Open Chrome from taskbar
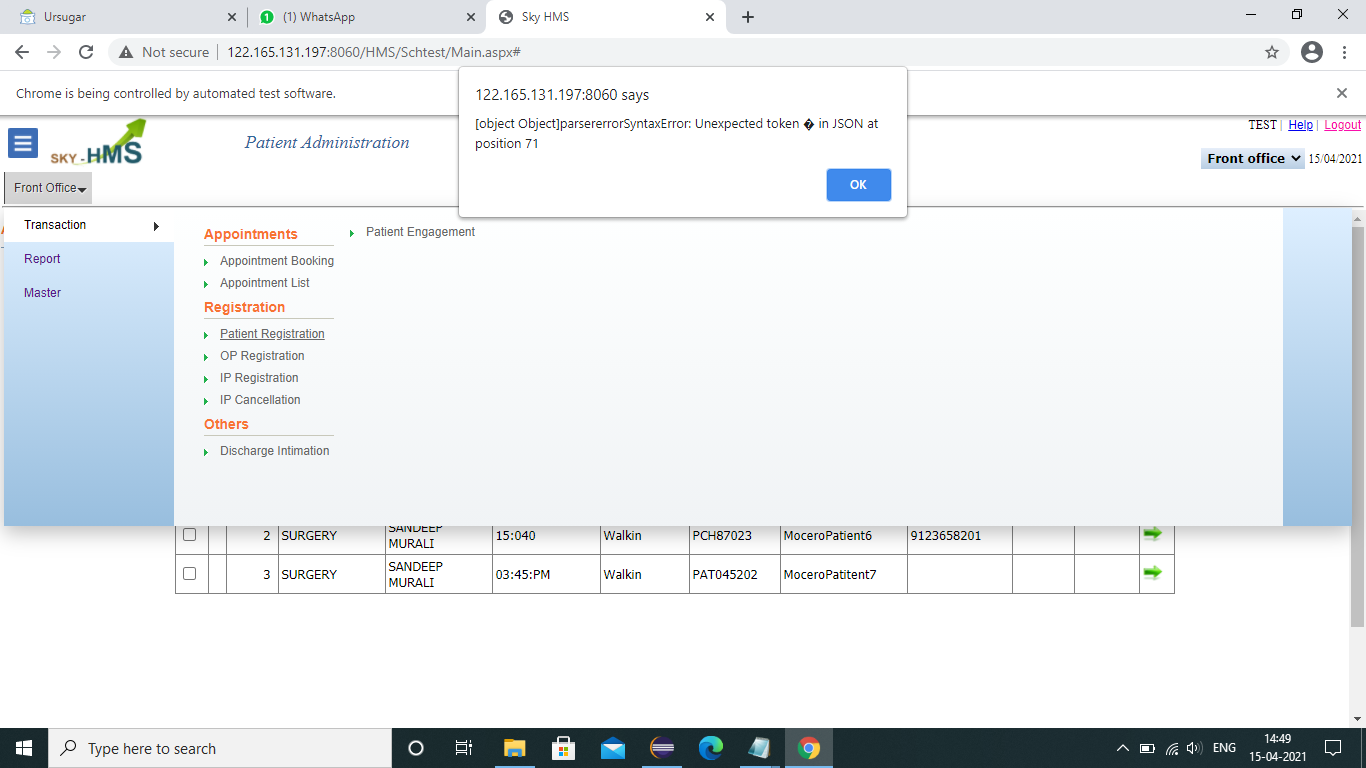1366x768 pixels. [x=809, y=748]
